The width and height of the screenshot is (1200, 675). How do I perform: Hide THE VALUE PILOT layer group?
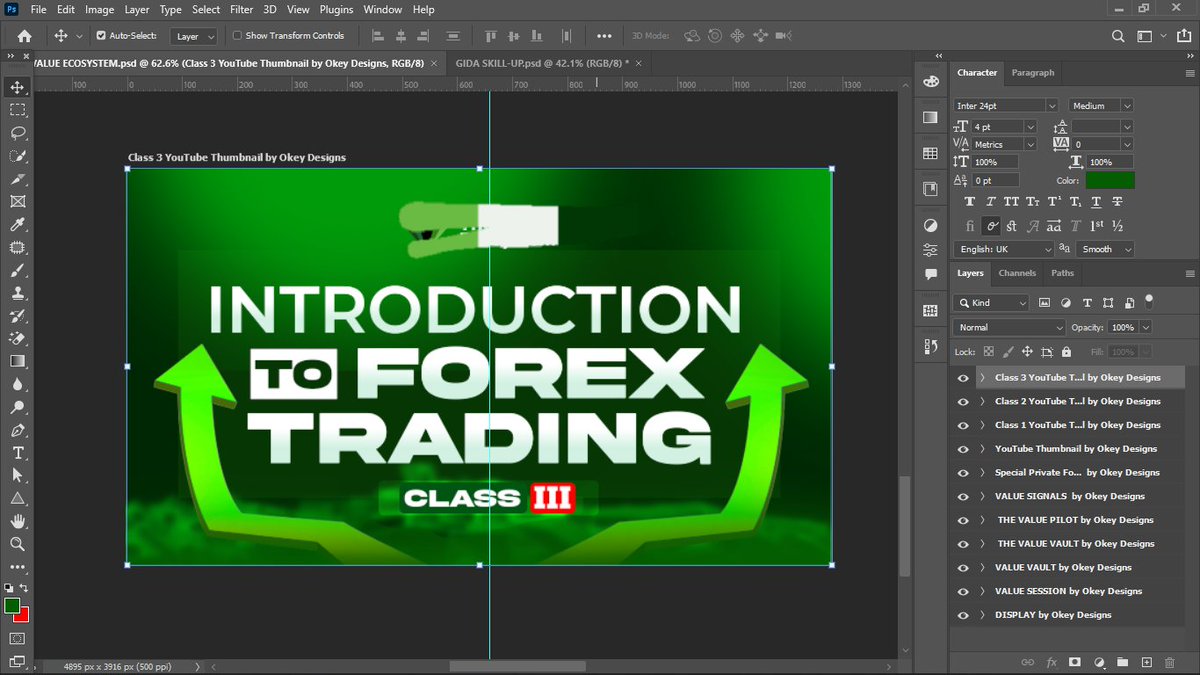(963, 520)
